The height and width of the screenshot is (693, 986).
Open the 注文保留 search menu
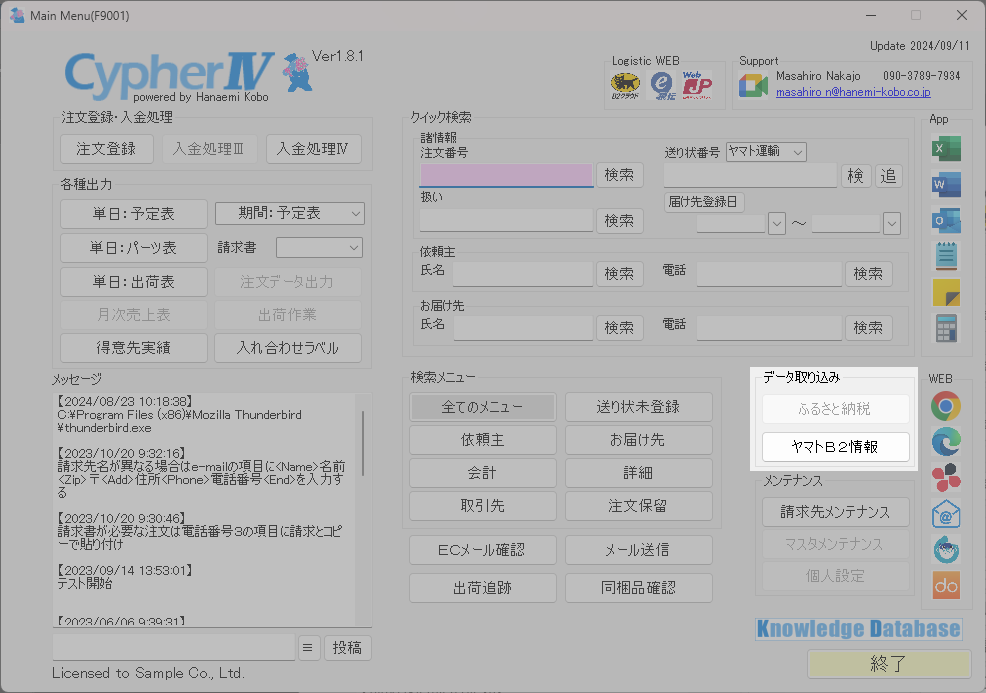click(638, 506)
